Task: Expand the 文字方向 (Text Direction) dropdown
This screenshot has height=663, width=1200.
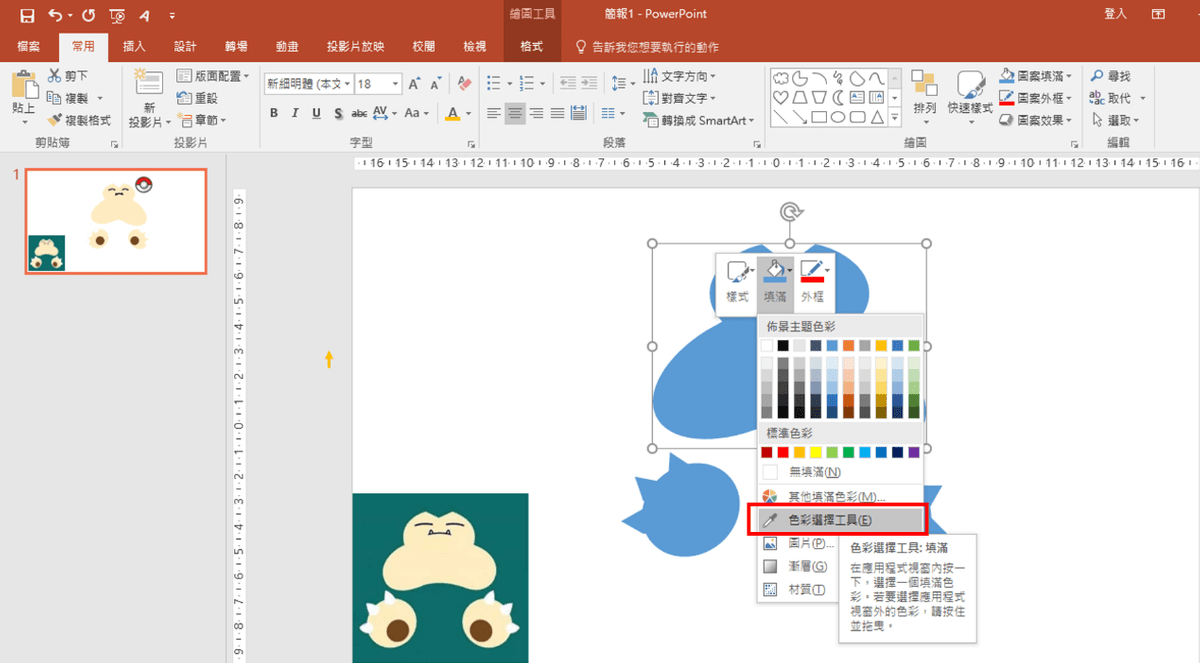Action: coord(680,76)
